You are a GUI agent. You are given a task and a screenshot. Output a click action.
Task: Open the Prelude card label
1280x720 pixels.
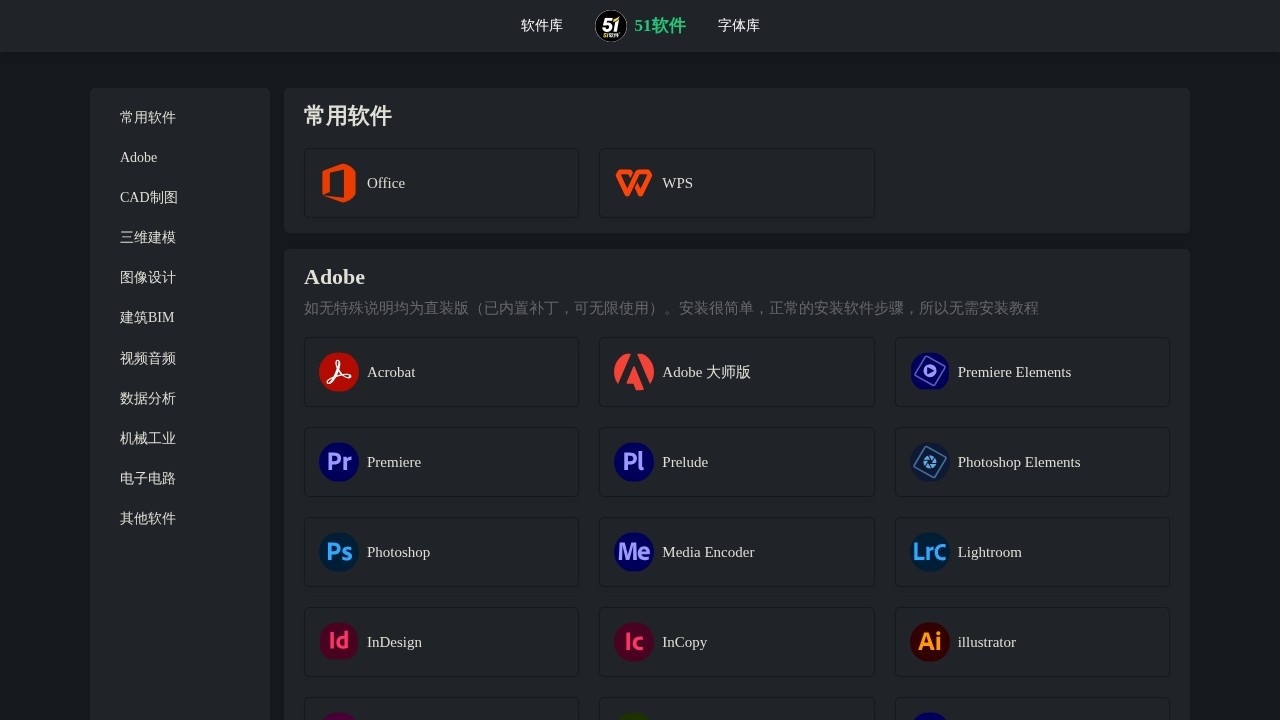685,462
